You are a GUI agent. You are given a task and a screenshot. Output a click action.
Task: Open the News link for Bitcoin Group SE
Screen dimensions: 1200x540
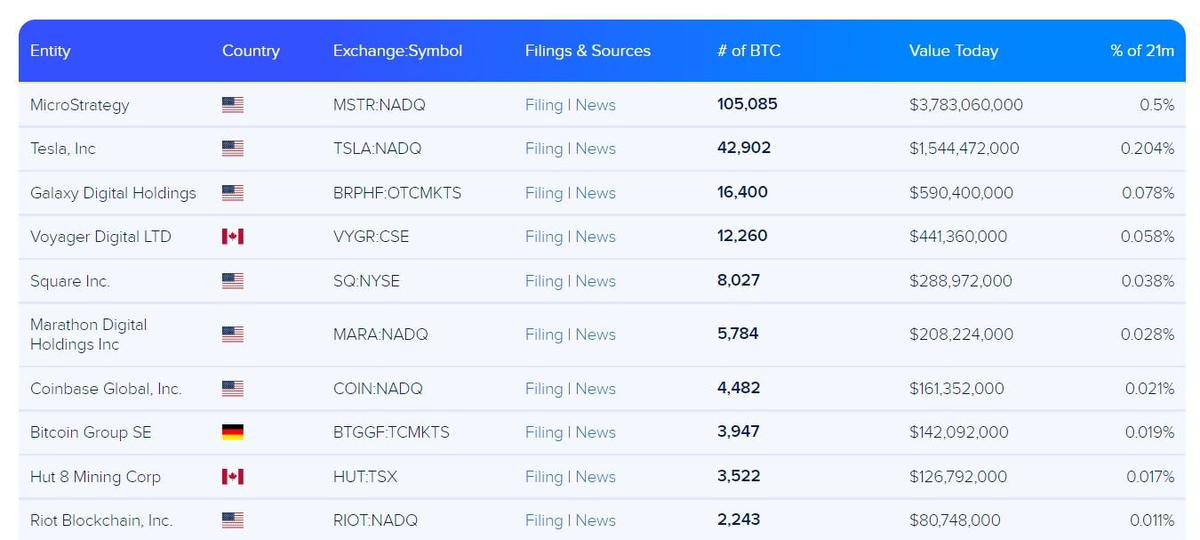click(596, 432)
